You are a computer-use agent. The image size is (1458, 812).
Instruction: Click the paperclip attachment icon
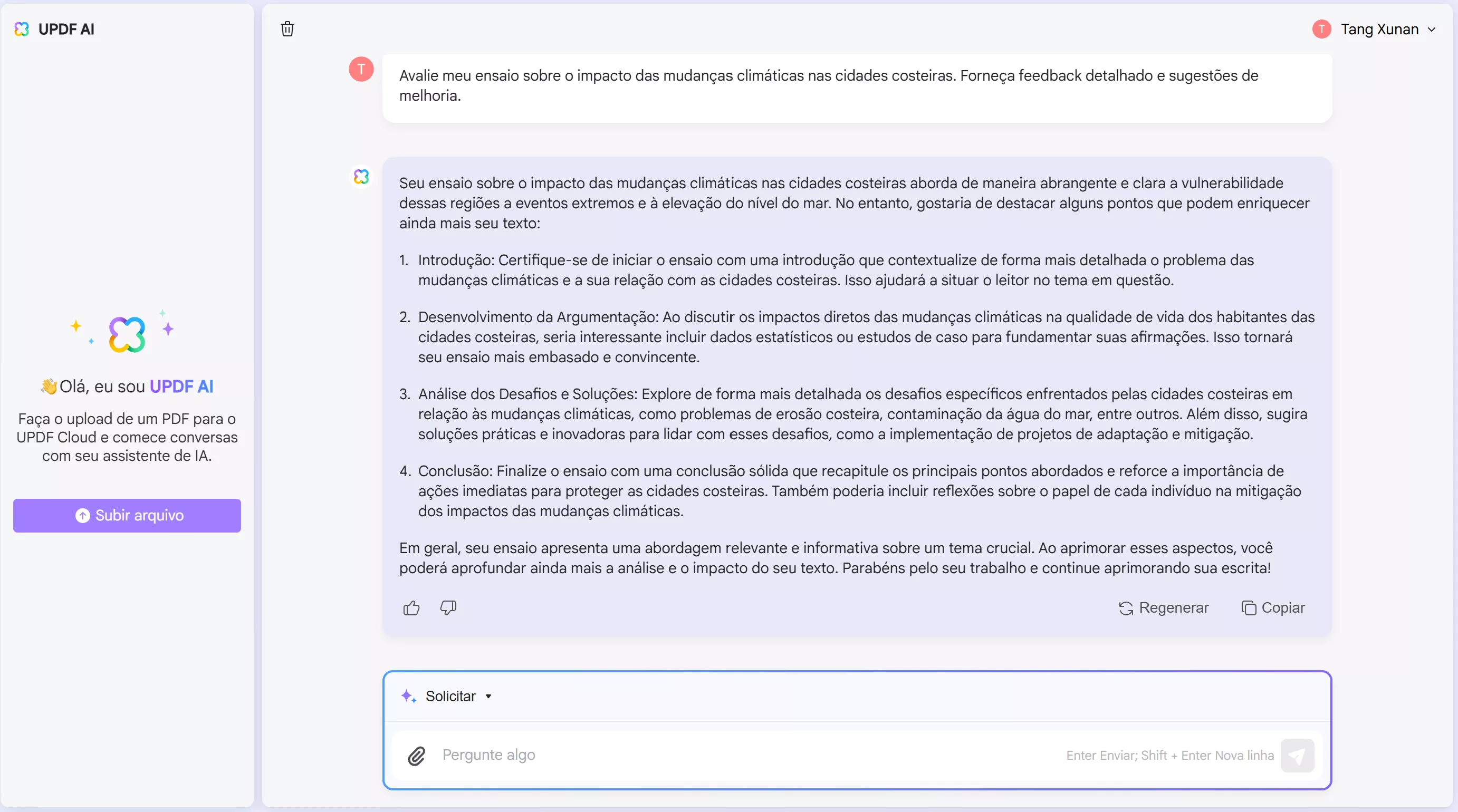tap(417, 756)
